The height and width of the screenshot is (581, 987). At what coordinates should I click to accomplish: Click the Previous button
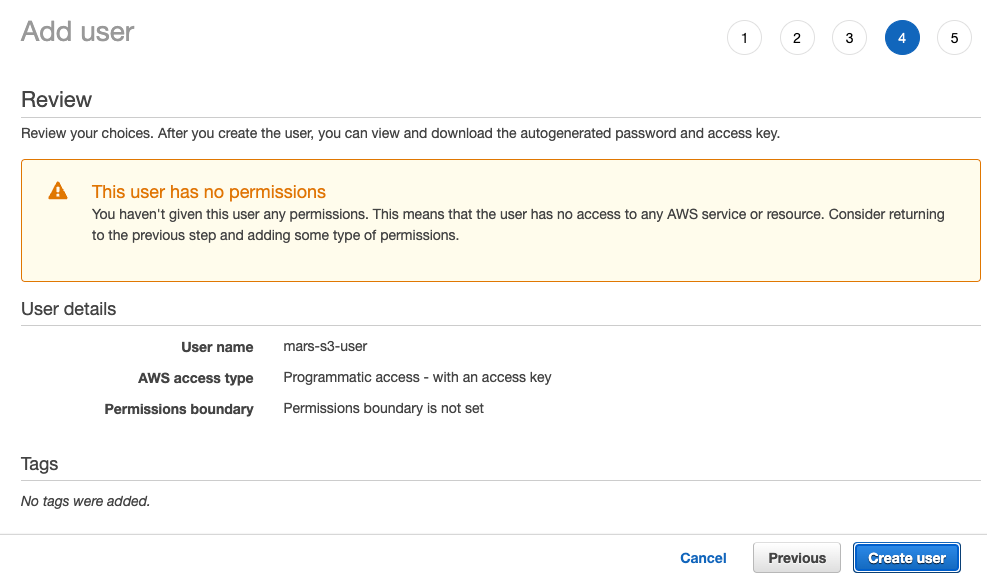796,558
